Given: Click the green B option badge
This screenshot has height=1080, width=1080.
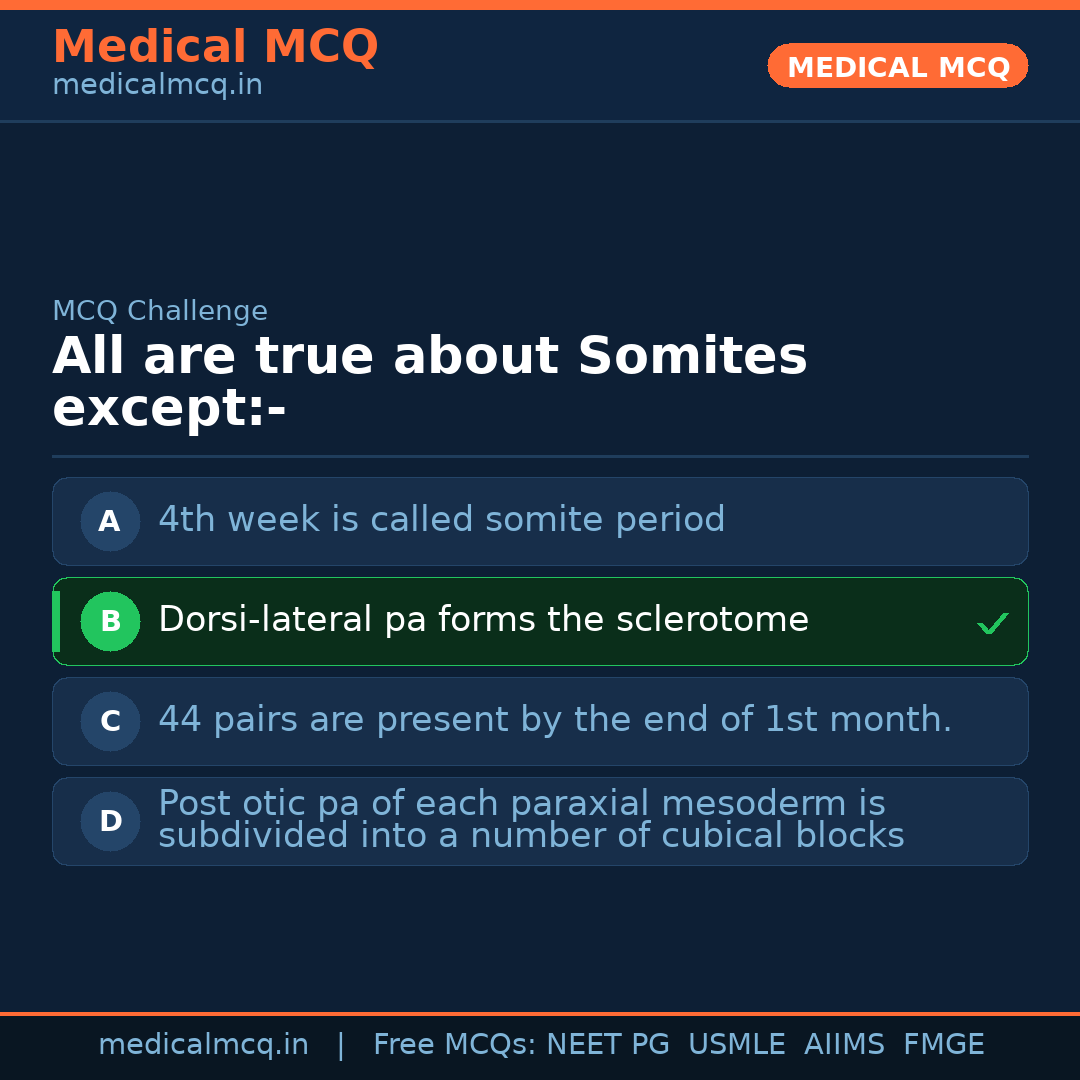Looking at the screenshot, I should (x=110, y=621).
